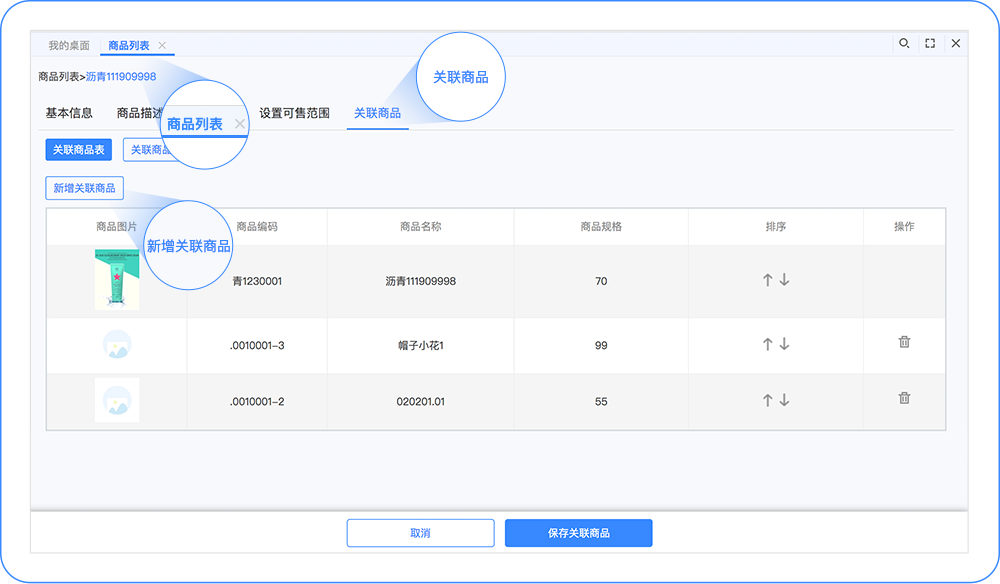Open the 沥青 product thumbnail image
The image size is (1000, 584).
point(117,280)
